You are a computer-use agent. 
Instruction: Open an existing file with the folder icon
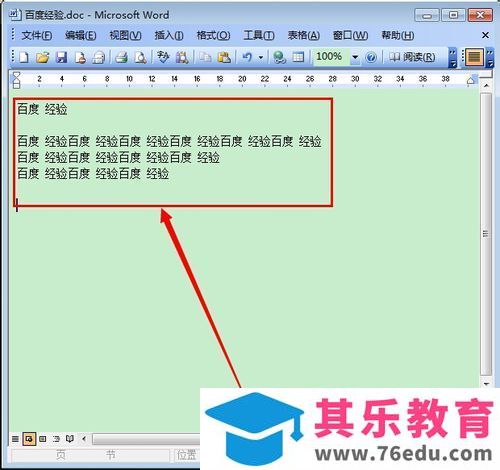tap(43, 57)
